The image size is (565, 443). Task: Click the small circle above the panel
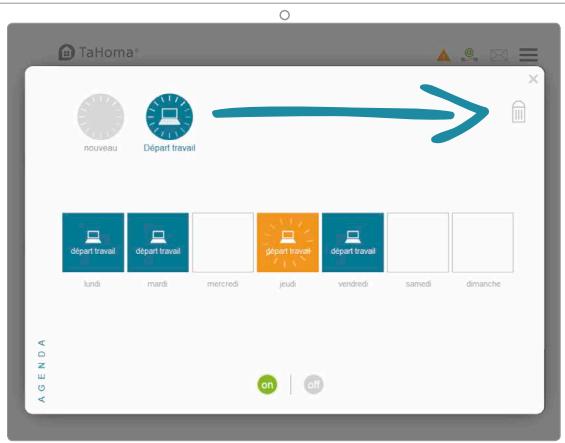click(285, 15)
